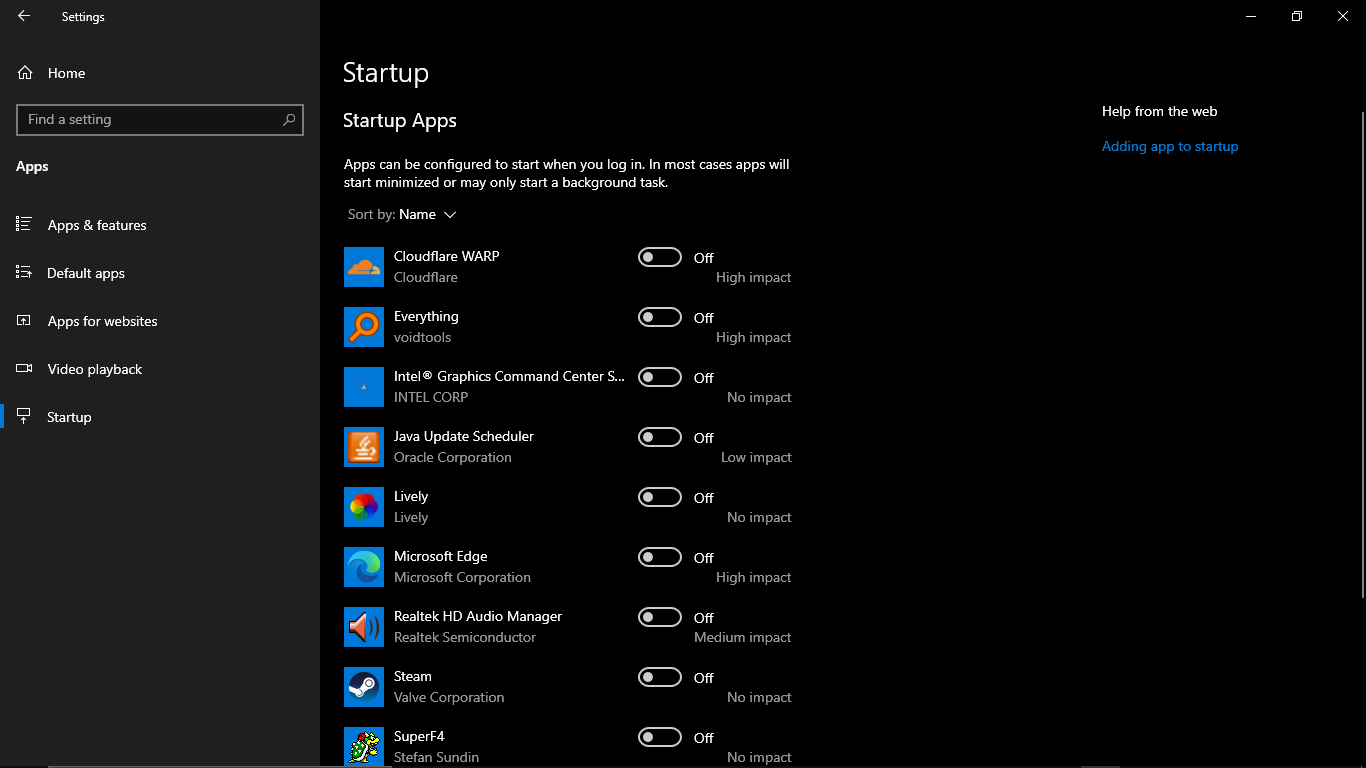This screenshot has width=1366, height=768.
Task: Open the Sort by Name dropdown
Action: coord(402,214)
